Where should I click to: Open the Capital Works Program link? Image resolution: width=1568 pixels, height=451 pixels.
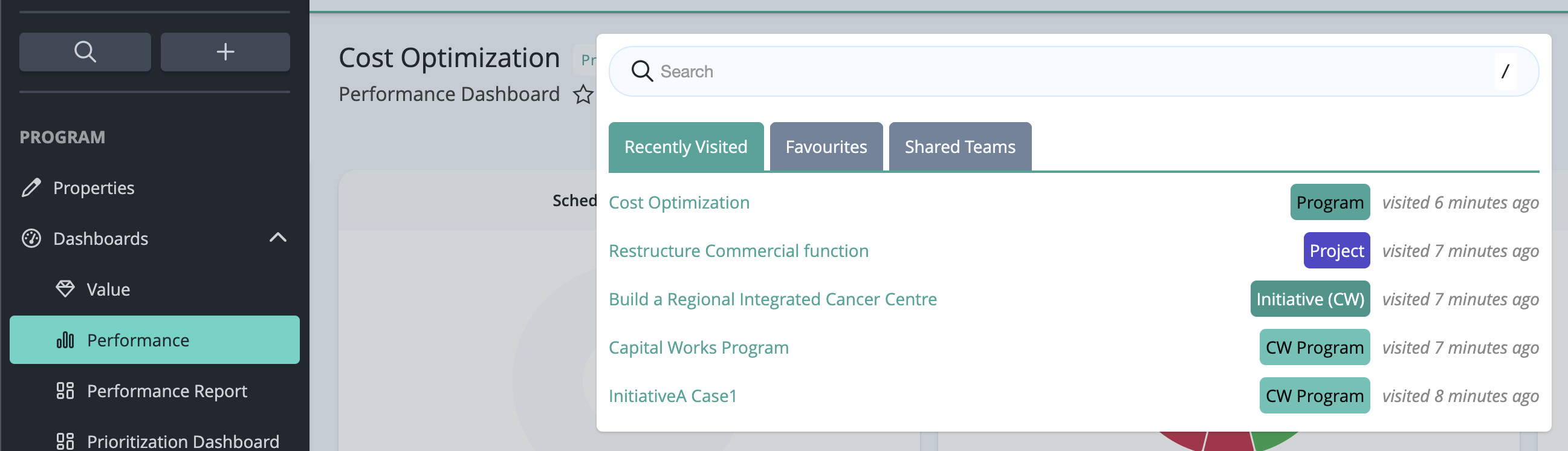699,347
